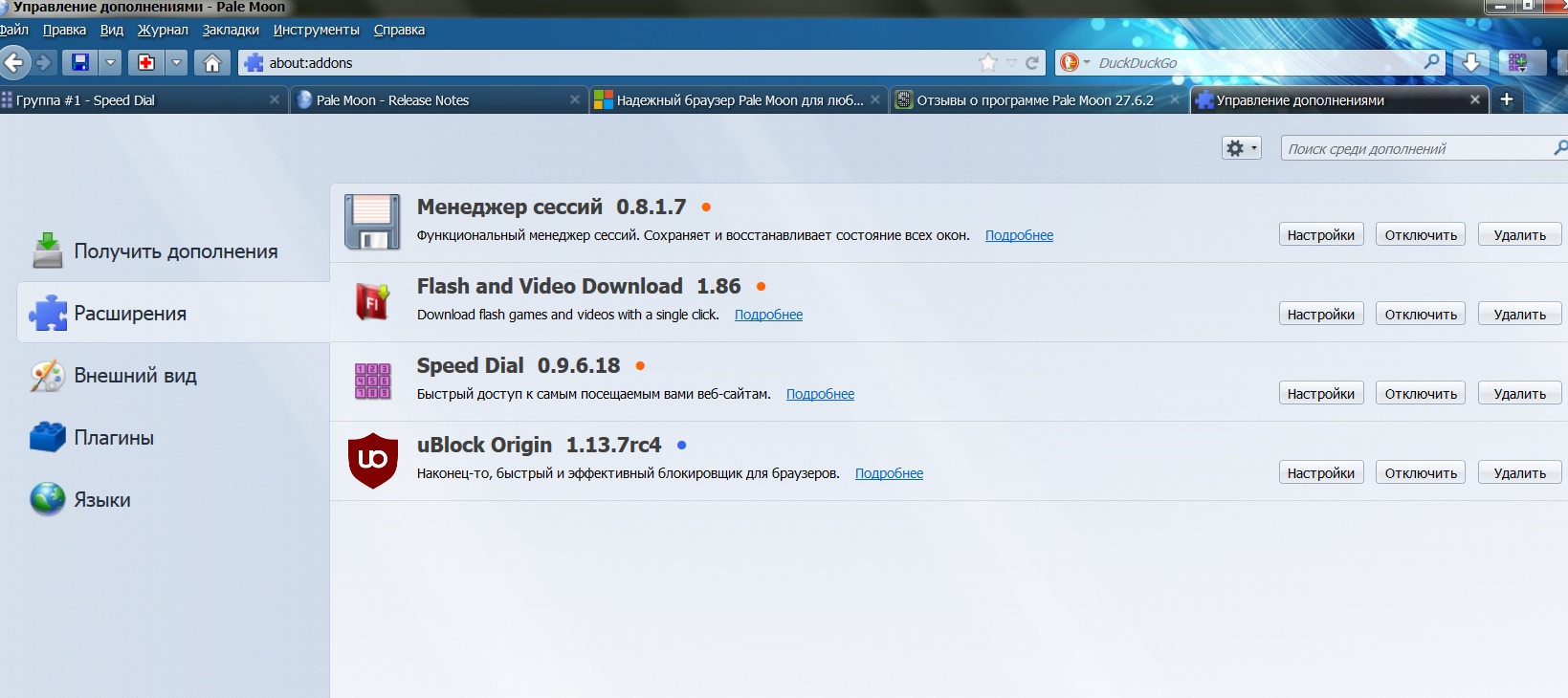Close the Управление дополнениями tab

click(x=1474, y=99)
